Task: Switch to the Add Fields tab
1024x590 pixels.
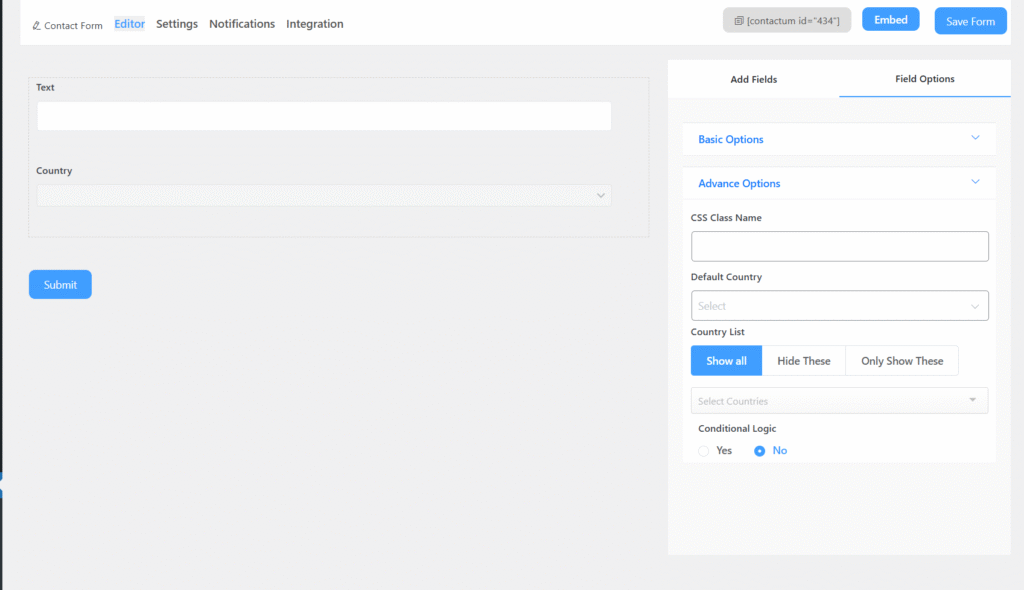Action: point(753,79)
